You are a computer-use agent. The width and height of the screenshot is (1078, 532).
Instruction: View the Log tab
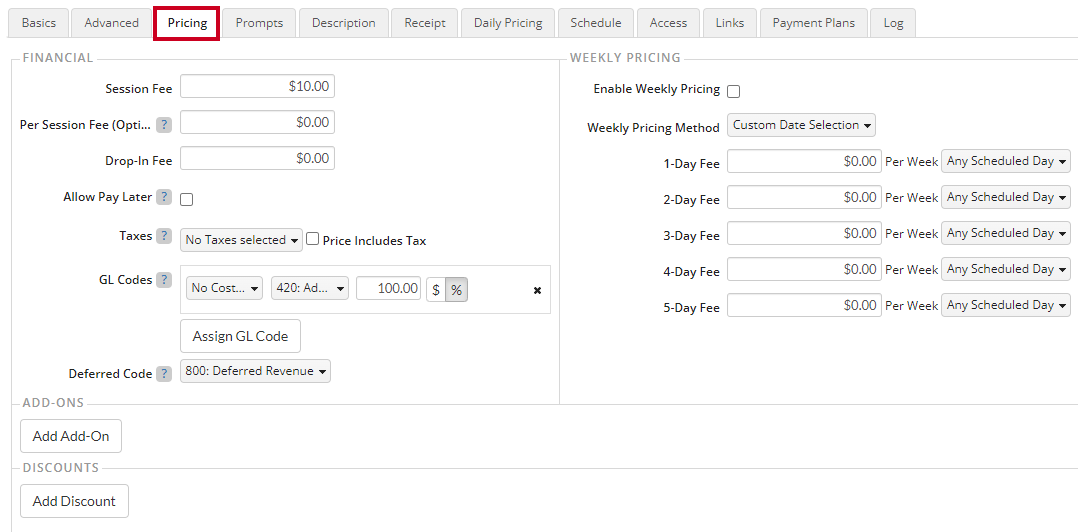point(893,23)
